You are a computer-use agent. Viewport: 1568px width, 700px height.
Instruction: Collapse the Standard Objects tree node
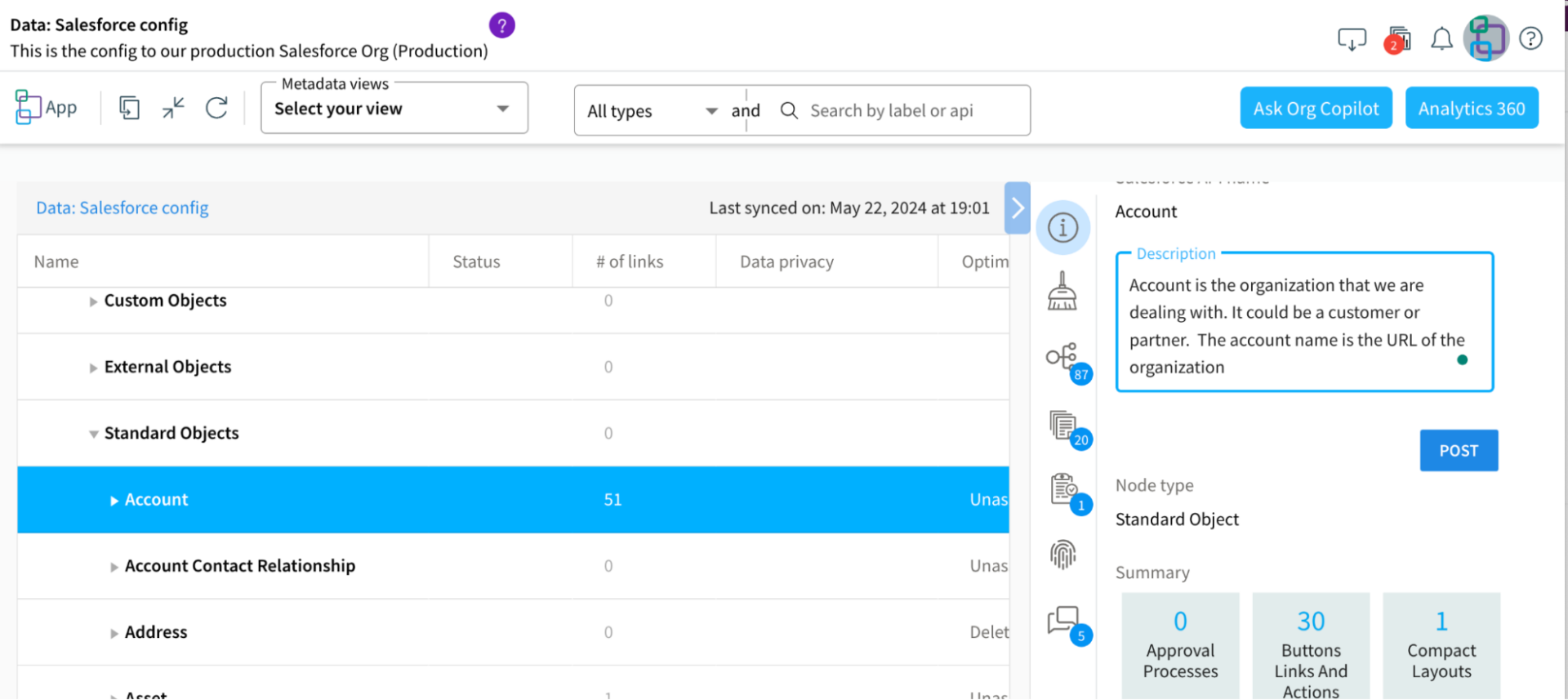[x=93, y=434]
